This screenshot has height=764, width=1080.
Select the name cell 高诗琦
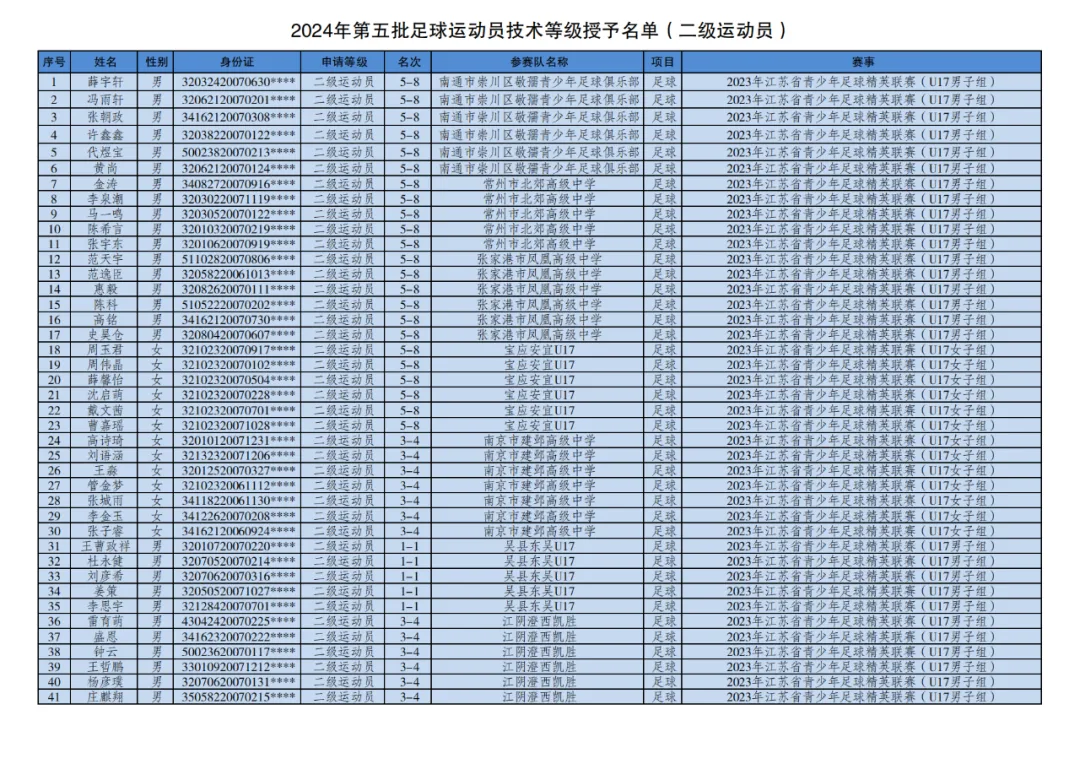coord(105,440)
